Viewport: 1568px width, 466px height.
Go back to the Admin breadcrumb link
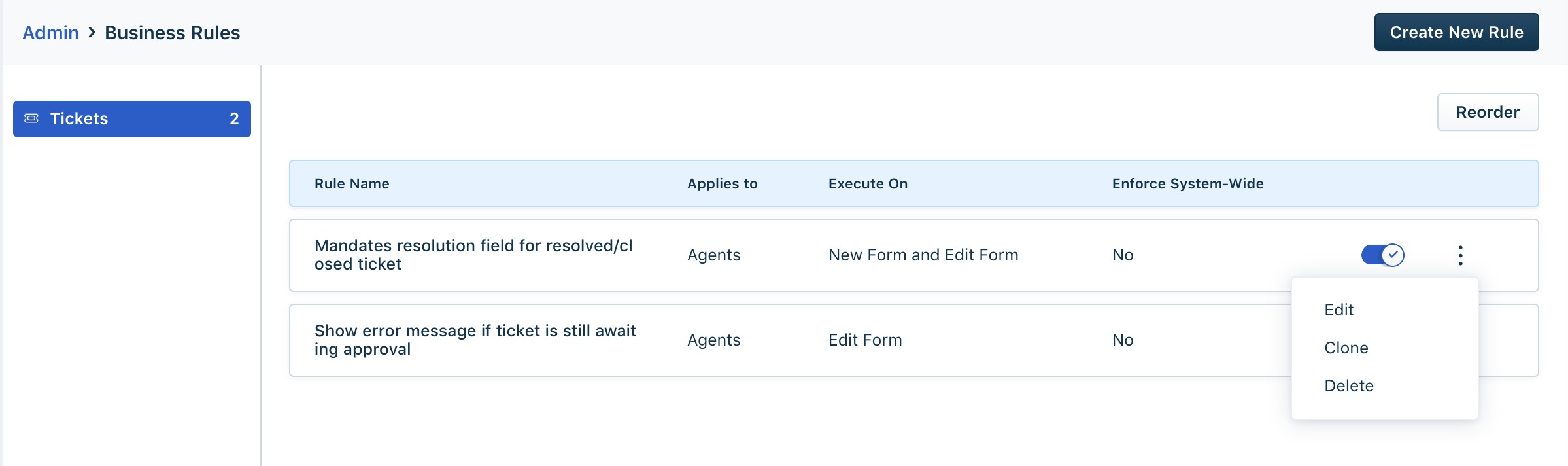(50, 33)
